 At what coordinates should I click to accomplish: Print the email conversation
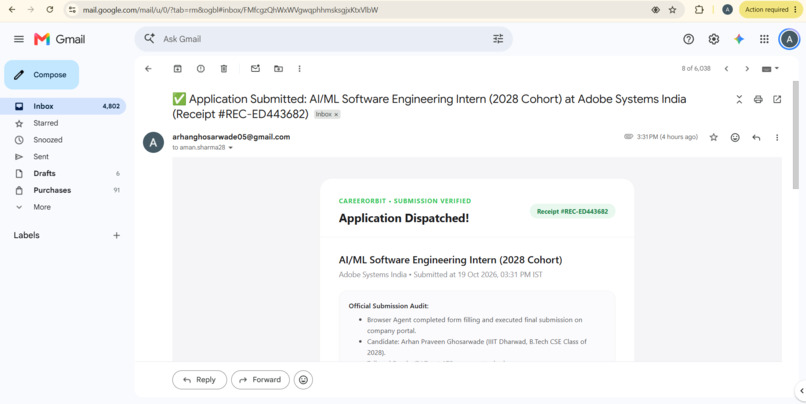758,100
